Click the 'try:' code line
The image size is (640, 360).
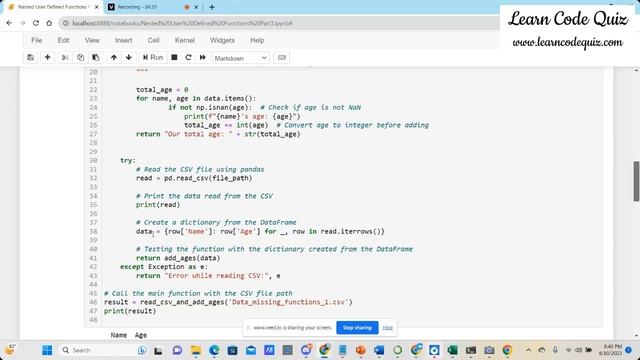pos(128,160)
